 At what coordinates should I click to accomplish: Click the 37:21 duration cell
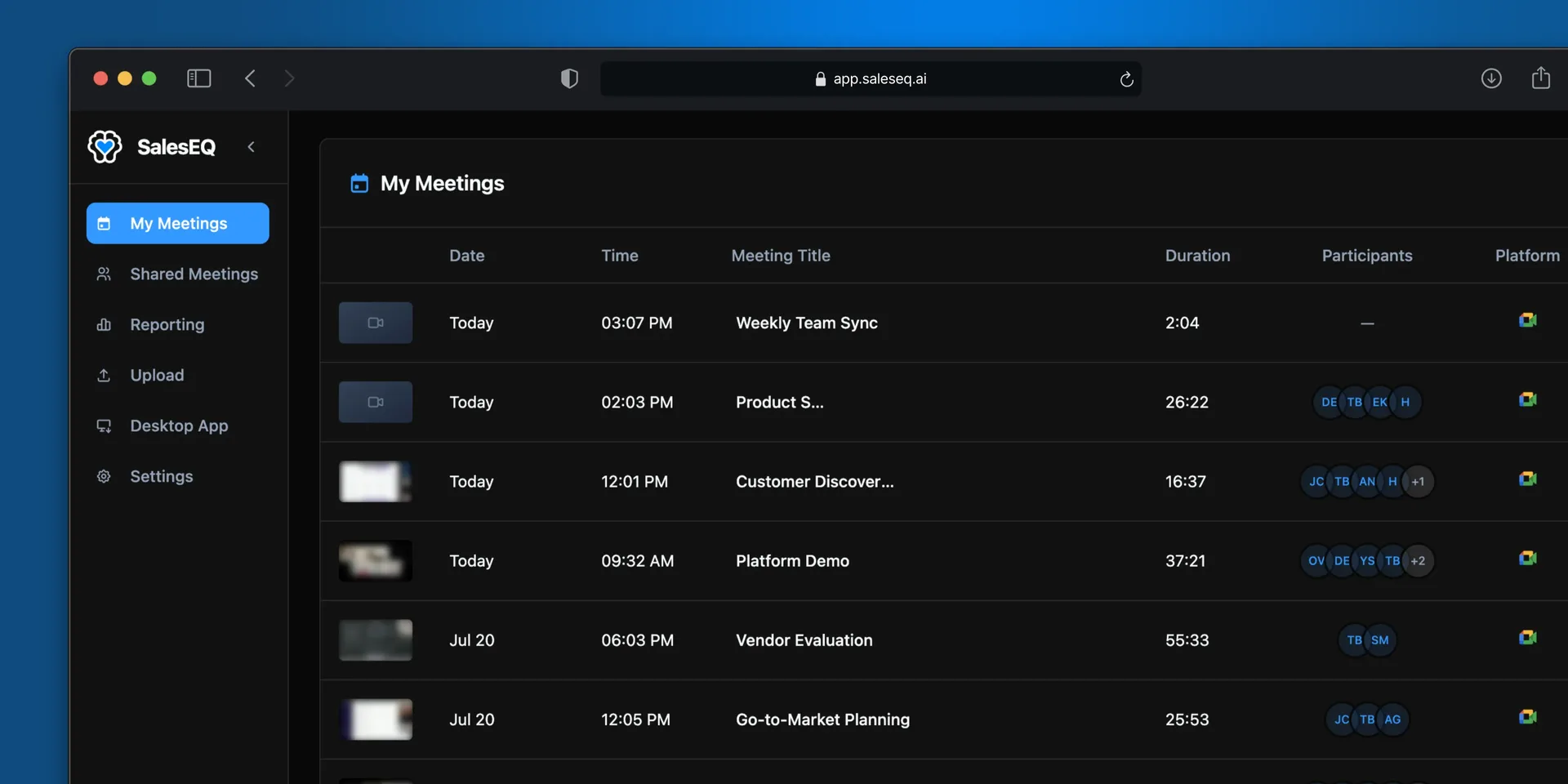point(1185,560)
